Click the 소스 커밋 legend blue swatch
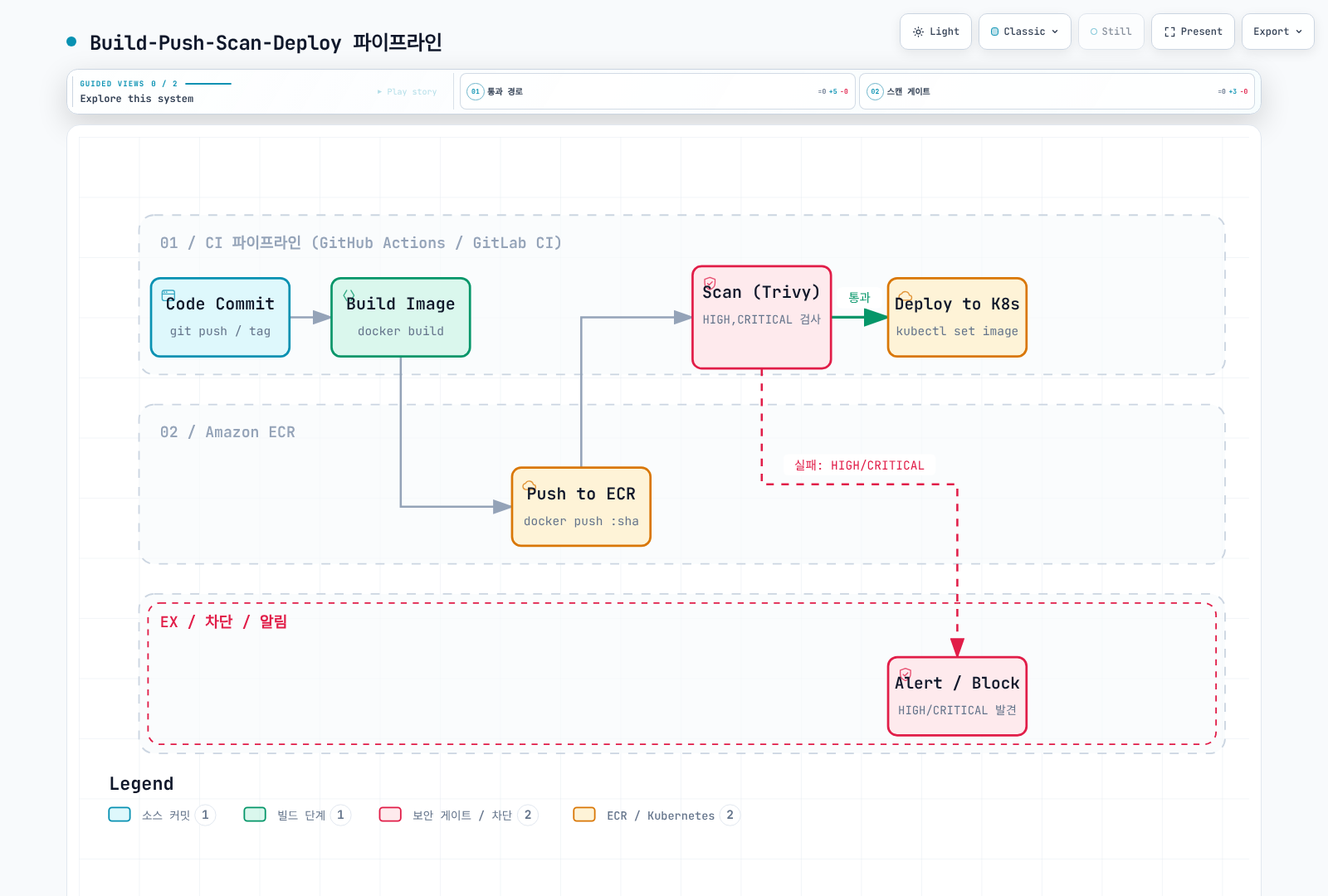The height and width of the screenshot is (896, 1328). click(x=120, y=815)
